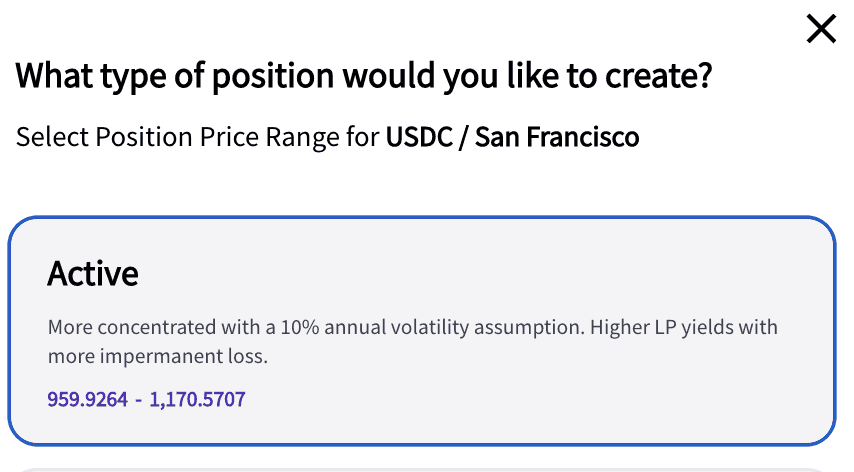
Task: Click the 959.9264 - 1,170.5707 price range
Action: [x=146, y=400]
